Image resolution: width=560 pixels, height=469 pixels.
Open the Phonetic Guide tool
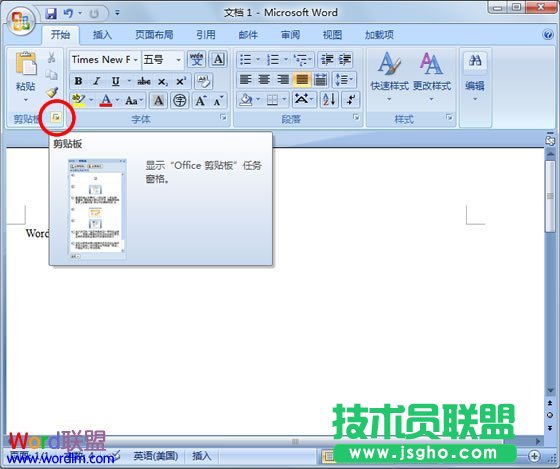(196, 59)
